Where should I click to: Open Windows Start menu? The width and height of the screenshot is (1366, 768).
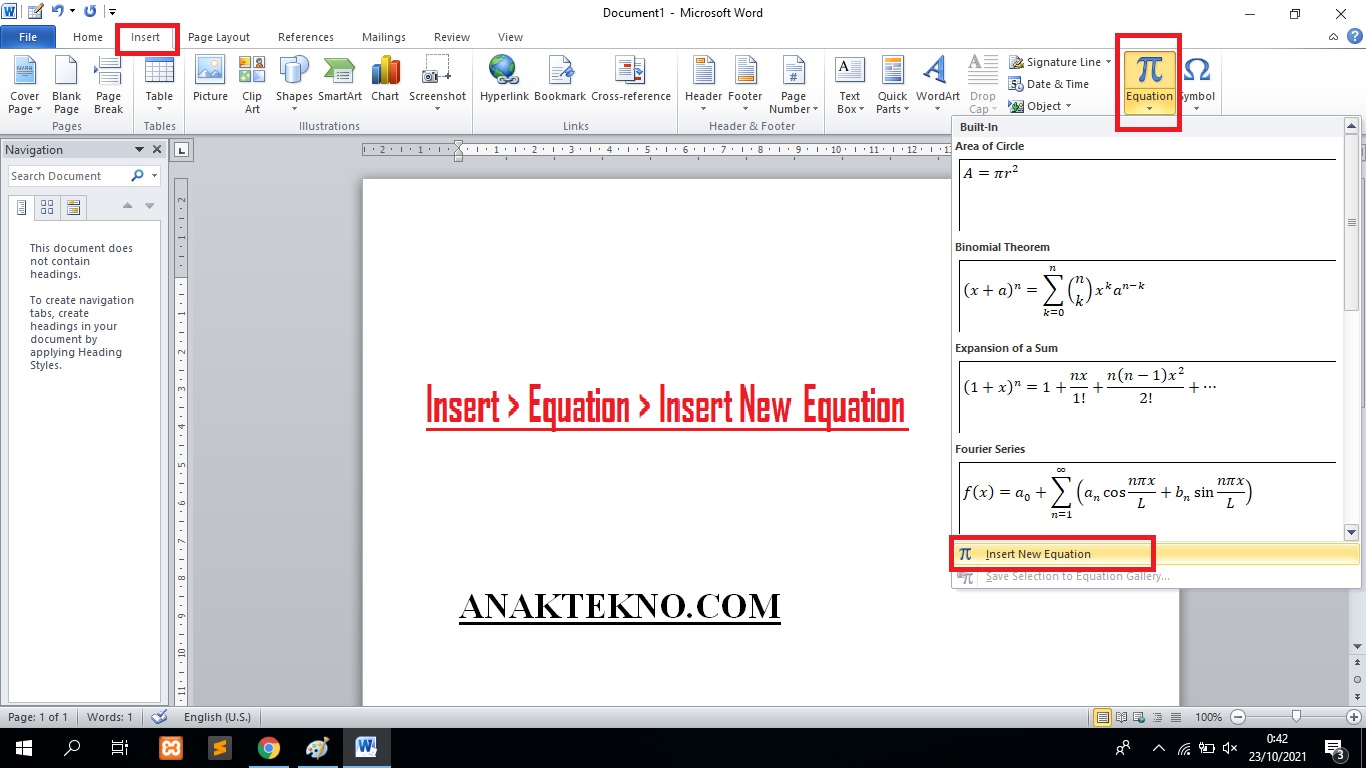point(22,747)
